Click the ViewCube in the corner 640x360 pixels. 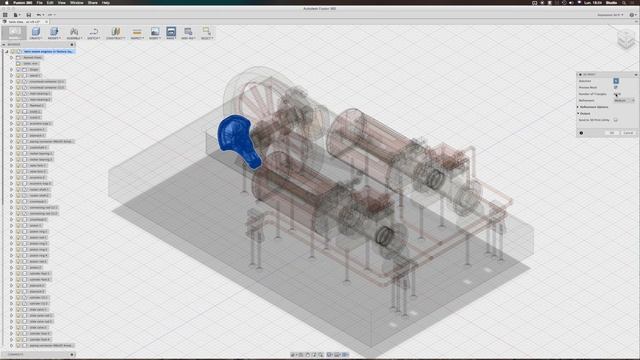[625, 40]
